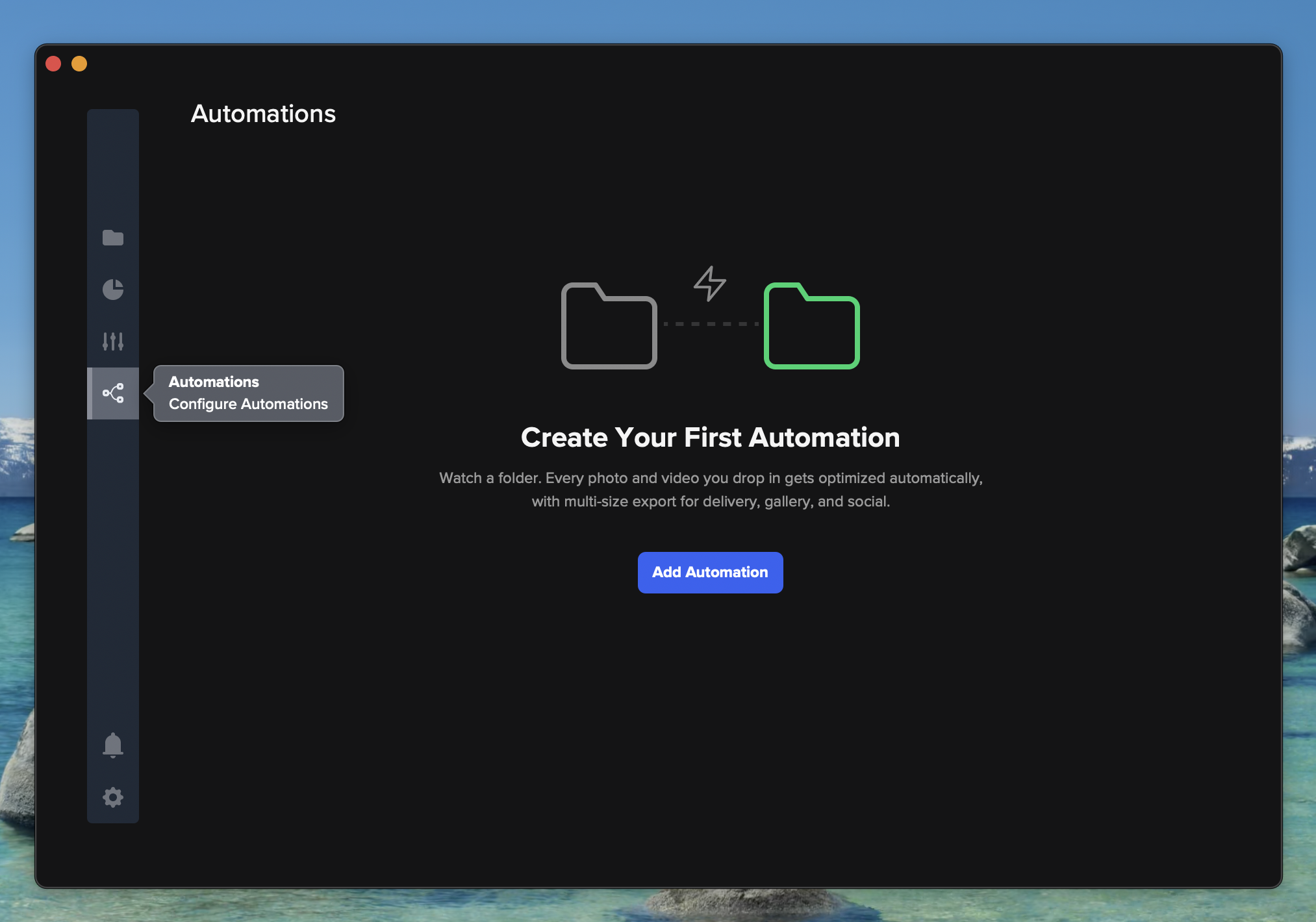Click the 'Watch a folder' description text
Viewport: 1316px width, 922px height.
point(711,490)
